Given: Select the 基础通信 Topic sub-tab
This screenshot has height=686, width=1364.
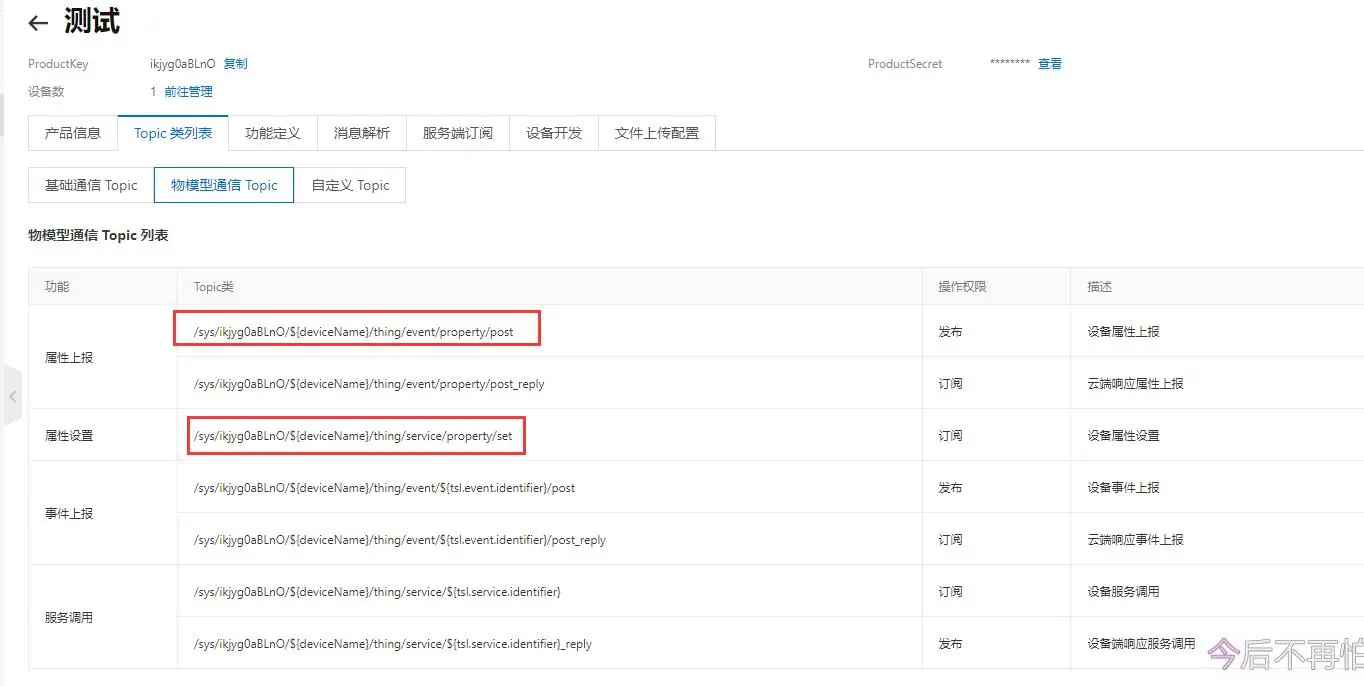Looking at the screenshot, I should pos(91,185).
